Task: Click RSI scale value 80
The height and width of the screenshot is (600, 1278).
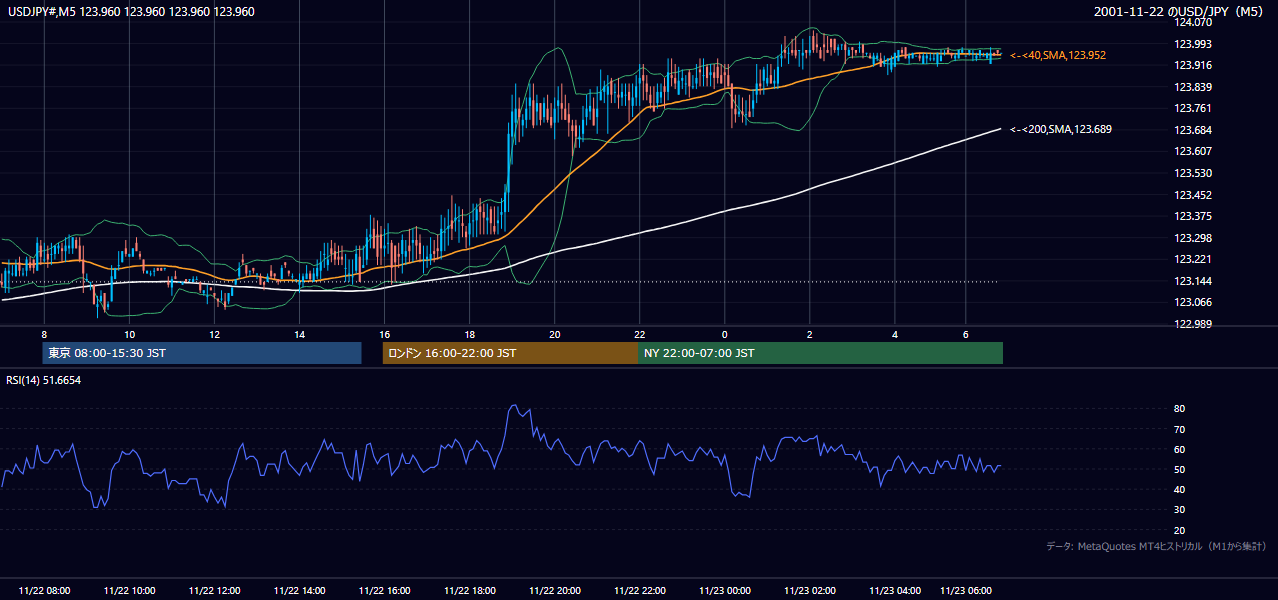Action: click(x=1180, y=409)
